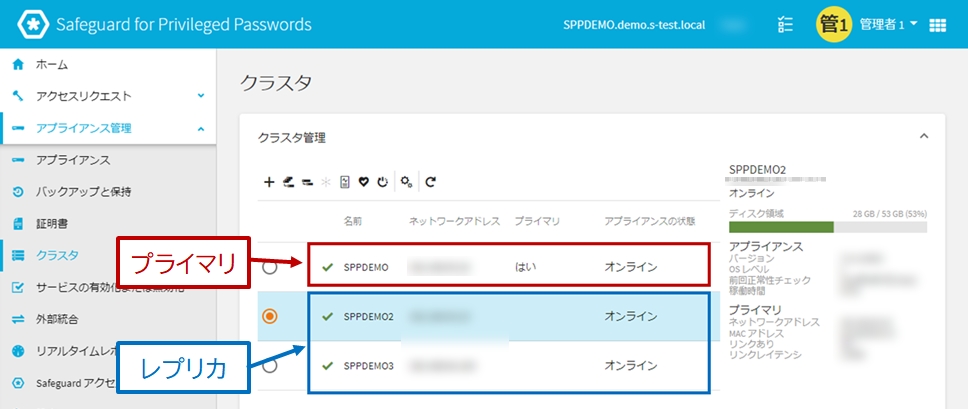Image resolution: width=968 pixels, height=409 pixels.
Task: Click the green check beside SPPDEMO2
Action: coord(328,316)
